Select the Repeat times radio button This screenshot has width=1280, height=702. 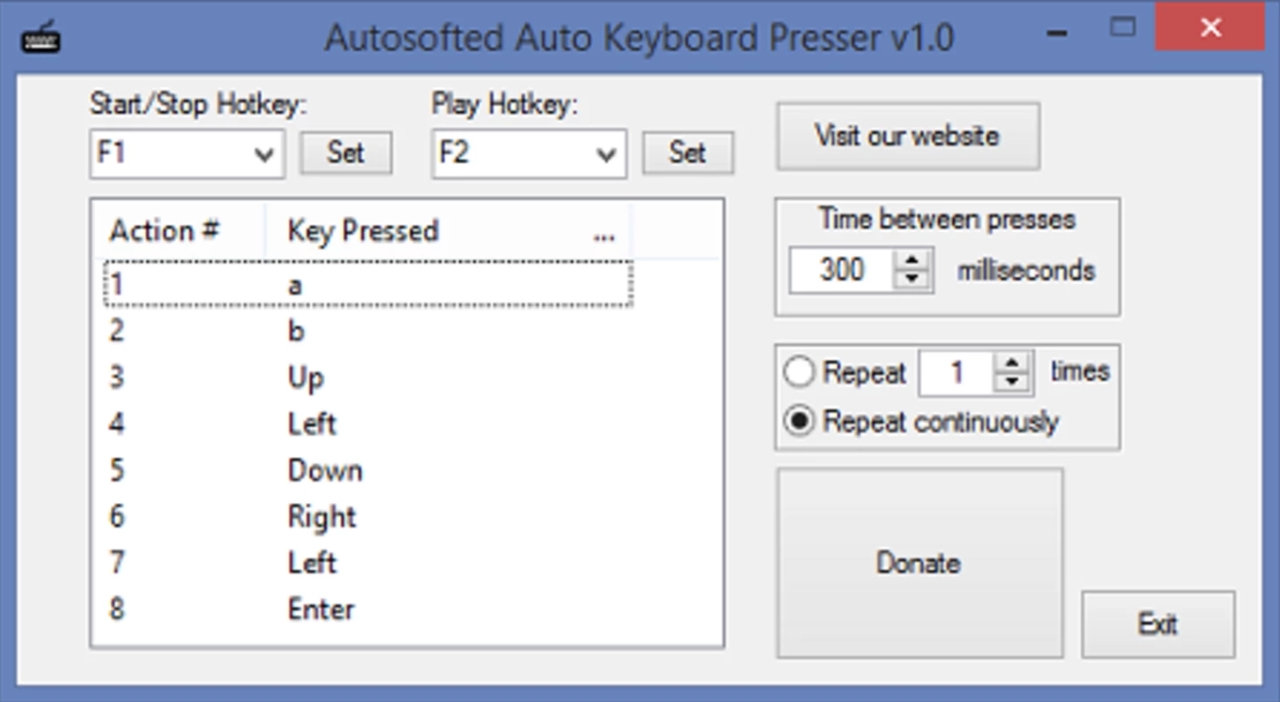799,373
